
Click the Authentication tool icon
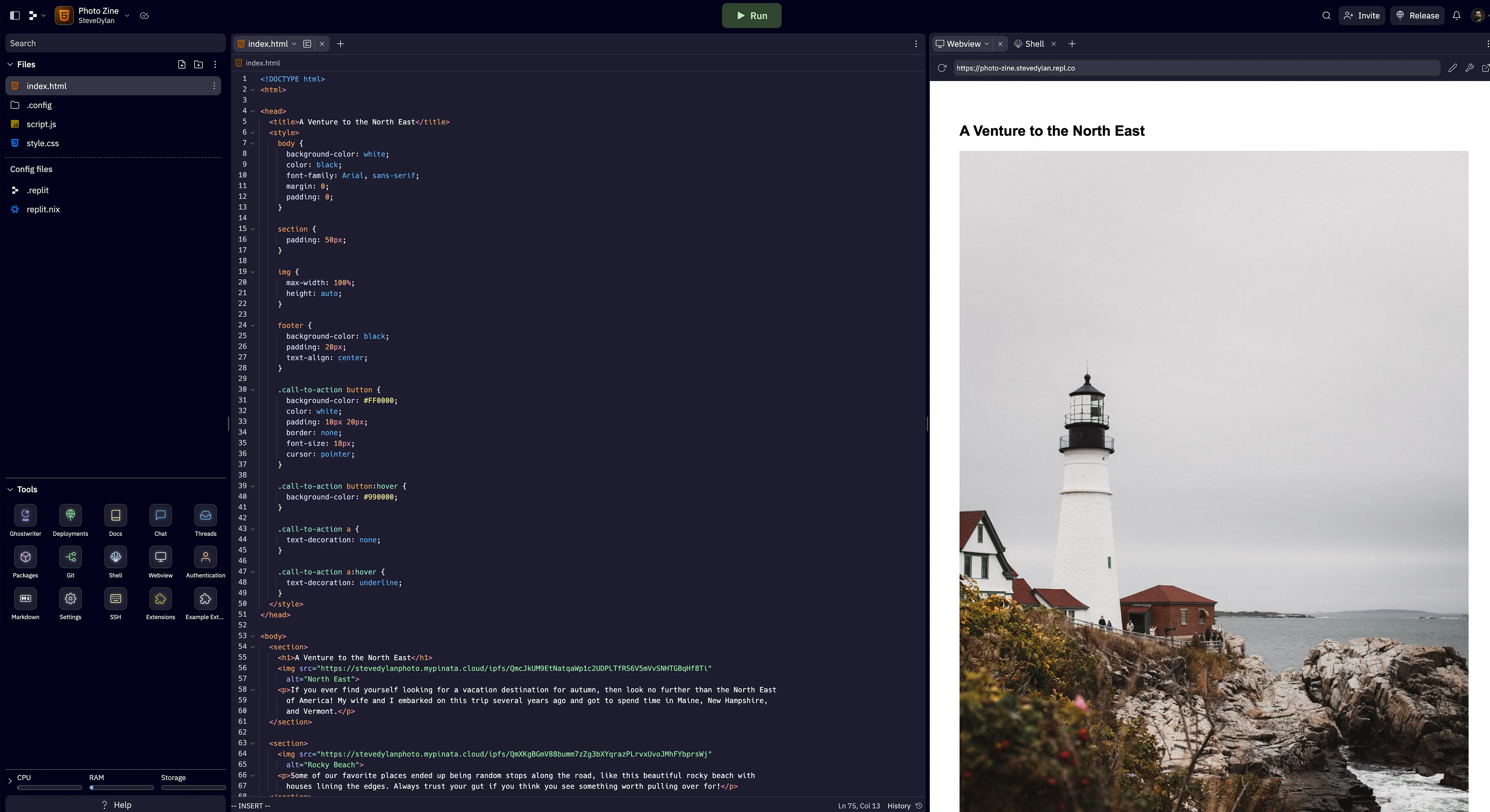[x=205, y=557]
